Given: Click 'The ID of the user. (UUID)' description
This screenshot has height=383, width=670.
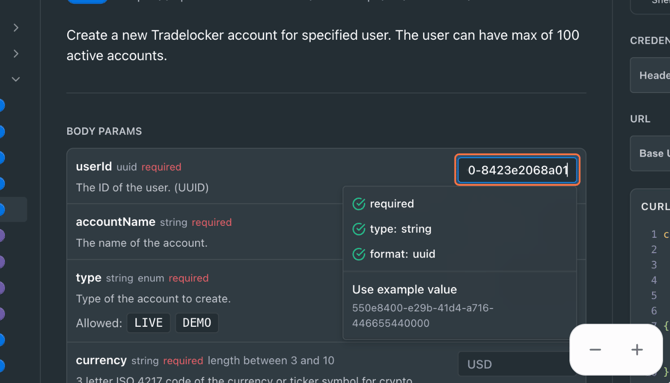Looking at the screenshot, I should click(x=142, y=188).
